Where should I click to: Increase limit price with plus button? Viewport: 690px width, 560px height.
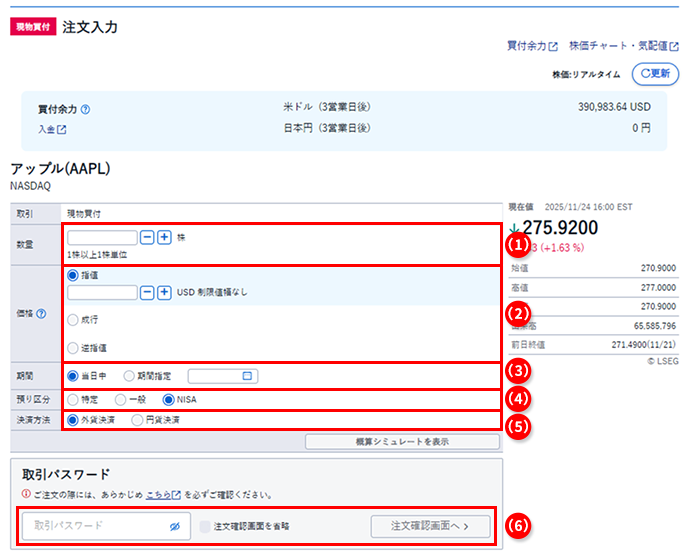165,292
